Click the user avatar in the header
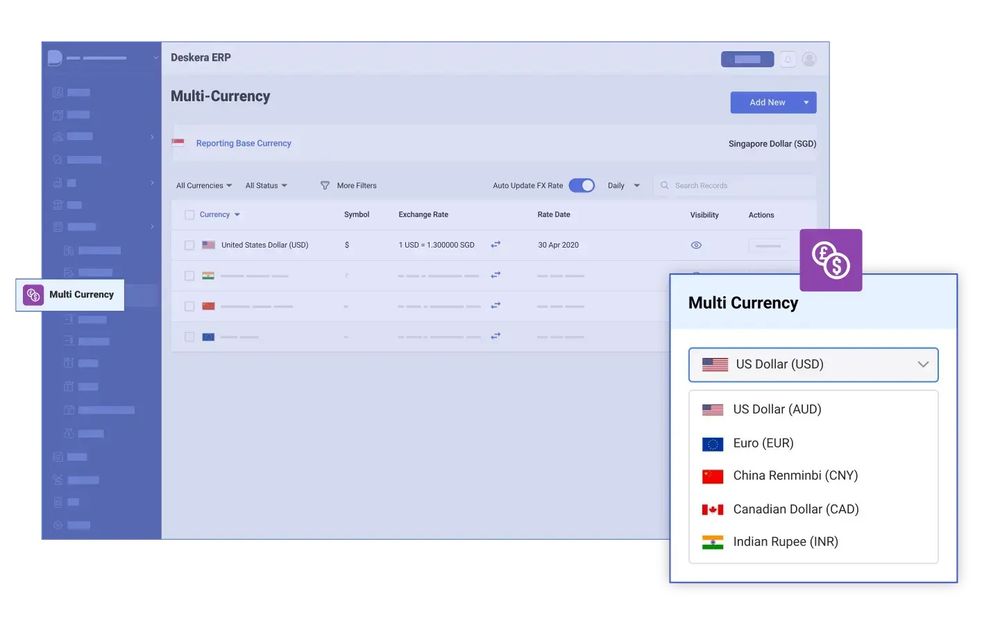 pos(810,58)
